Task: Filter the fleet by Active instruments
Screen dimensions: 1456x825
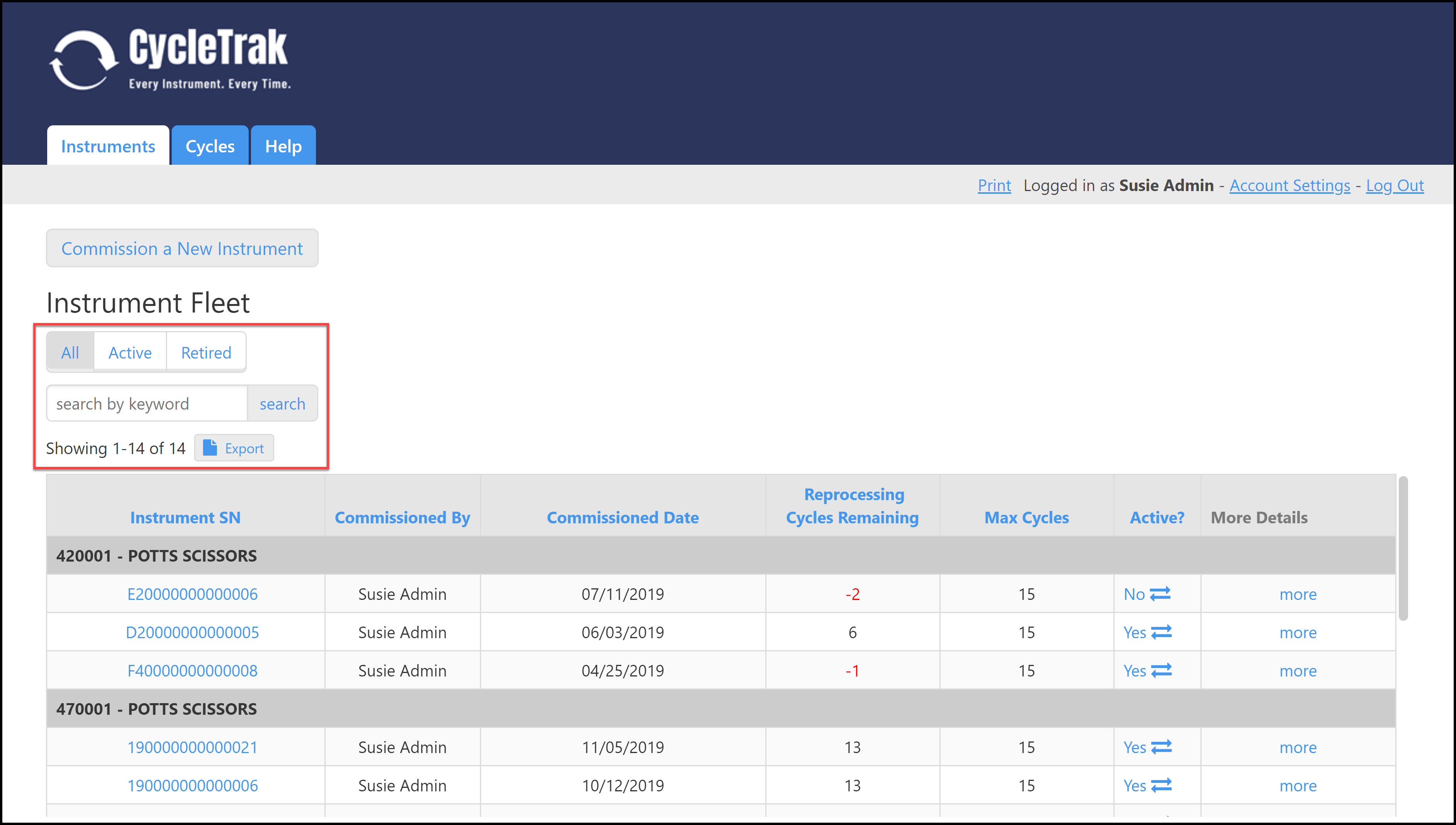Action: coord(130,352)
